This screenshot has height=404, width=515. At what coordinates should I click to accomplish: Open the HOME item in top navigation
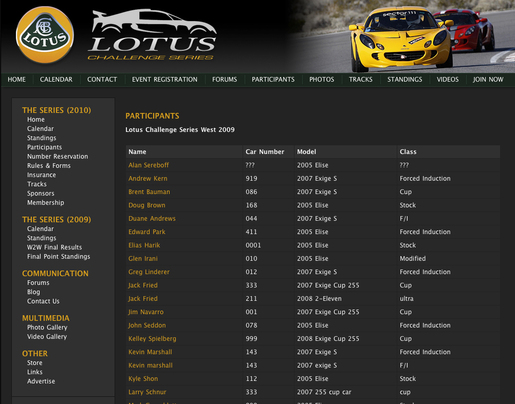[x=17, y=79]
